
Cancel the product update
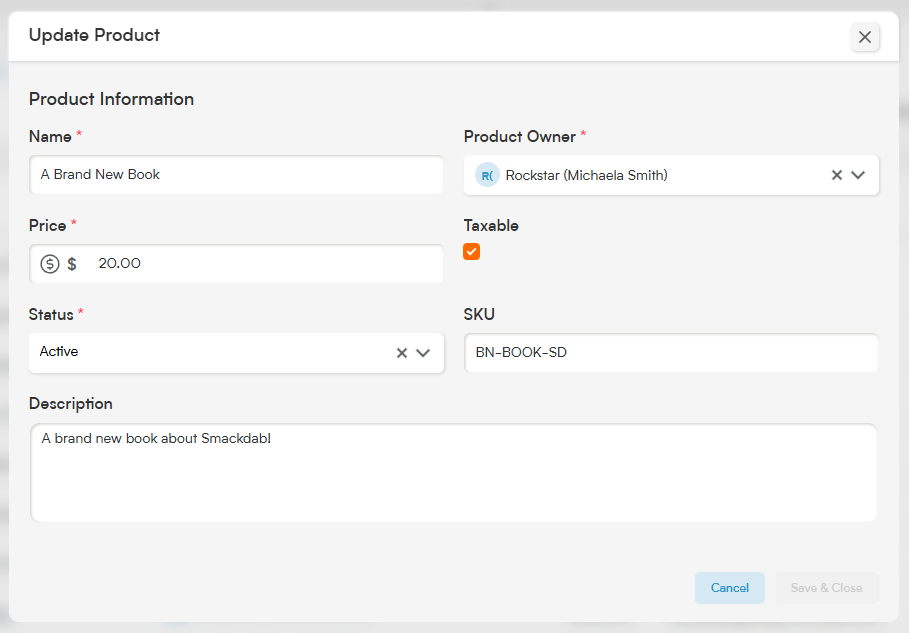pos(730,588)
